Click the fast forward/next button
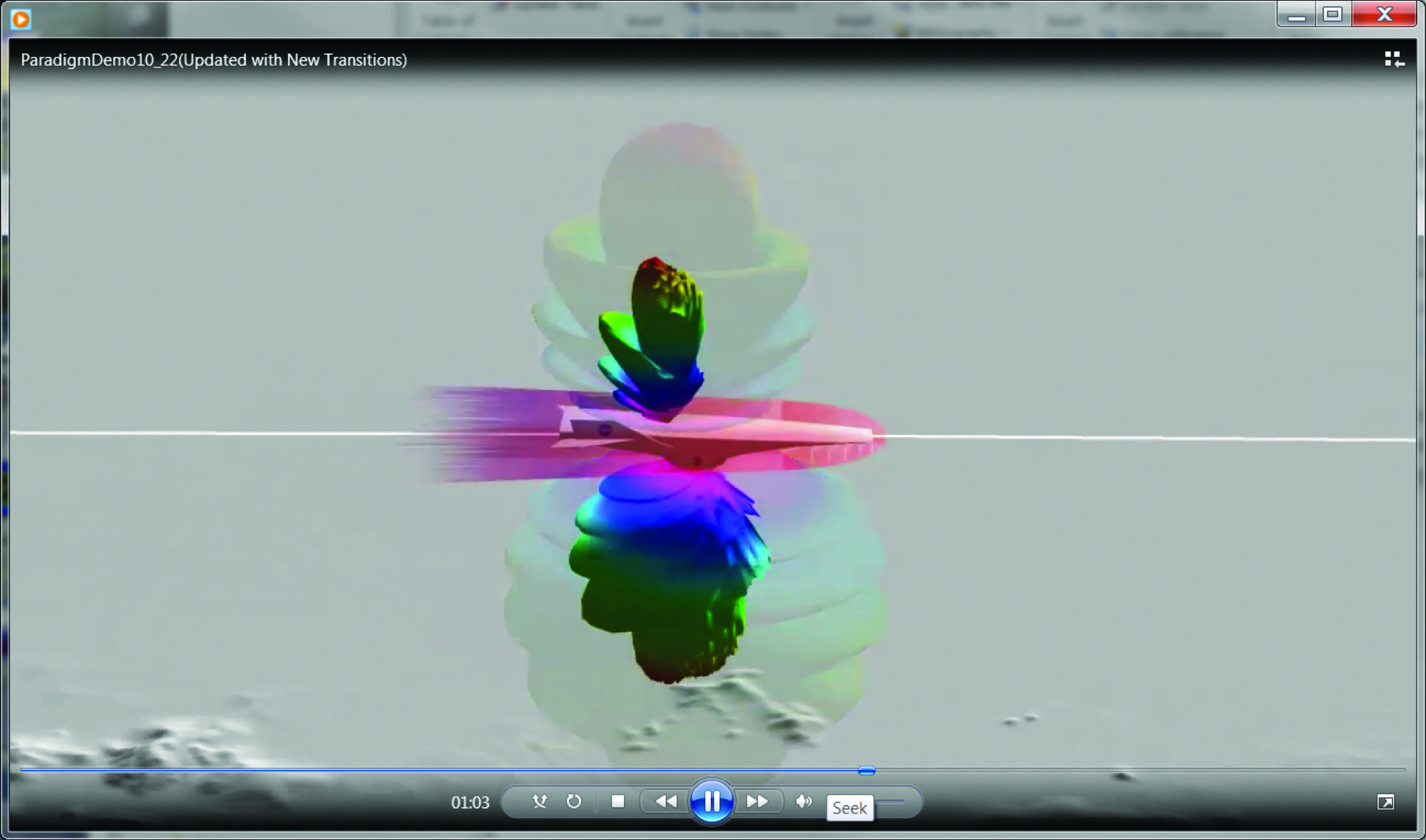The height and width of the screenshot is (840, 1426). coord(757,801)
